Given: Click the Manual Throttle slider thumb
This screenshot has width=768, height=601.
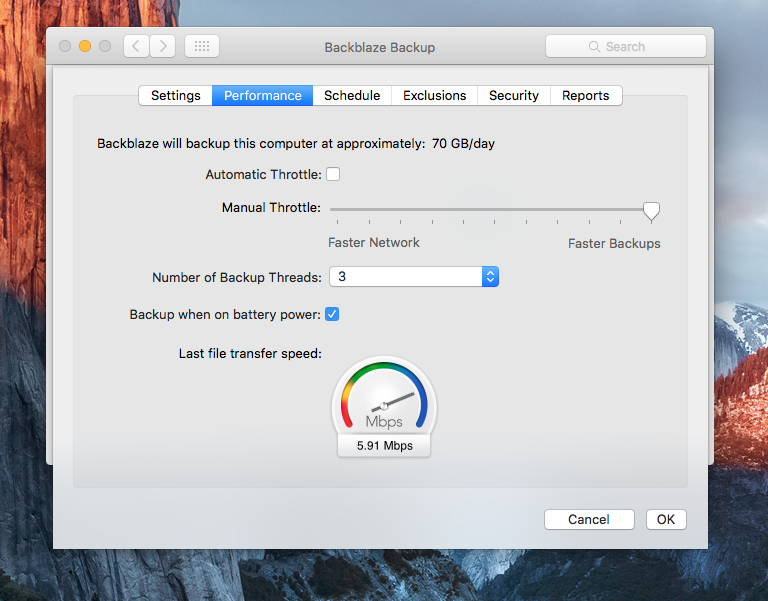Looking at the screenshot, I should pos(651,212).
